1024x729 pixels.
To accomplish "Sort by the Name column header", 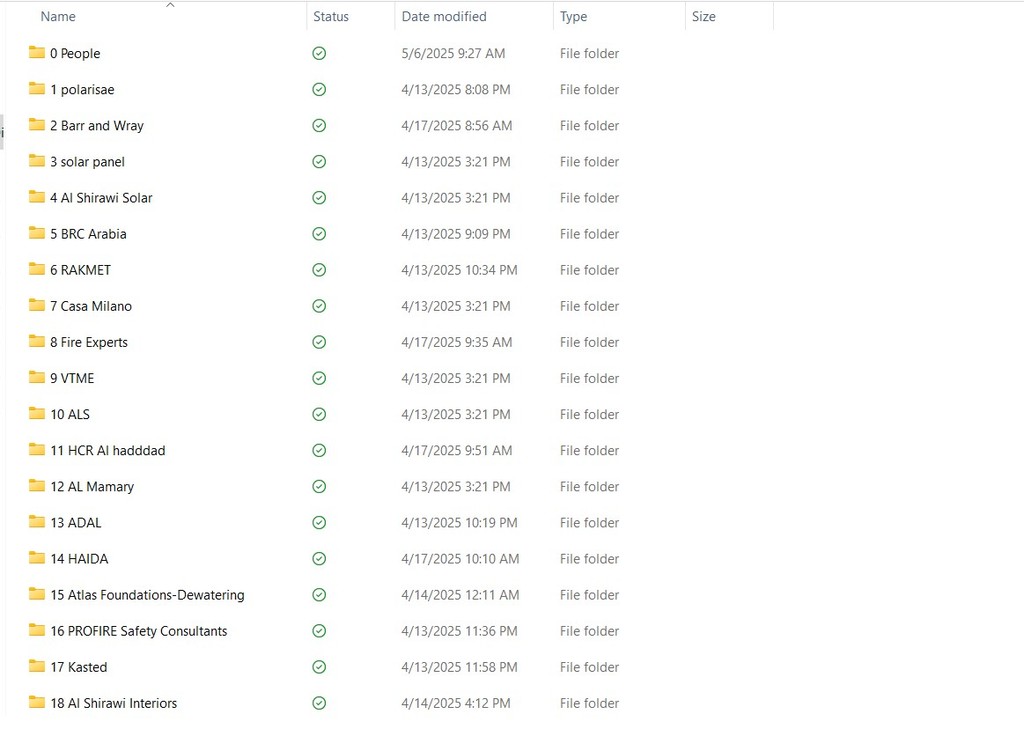I will pyautogui.click(x=58, y=16).
